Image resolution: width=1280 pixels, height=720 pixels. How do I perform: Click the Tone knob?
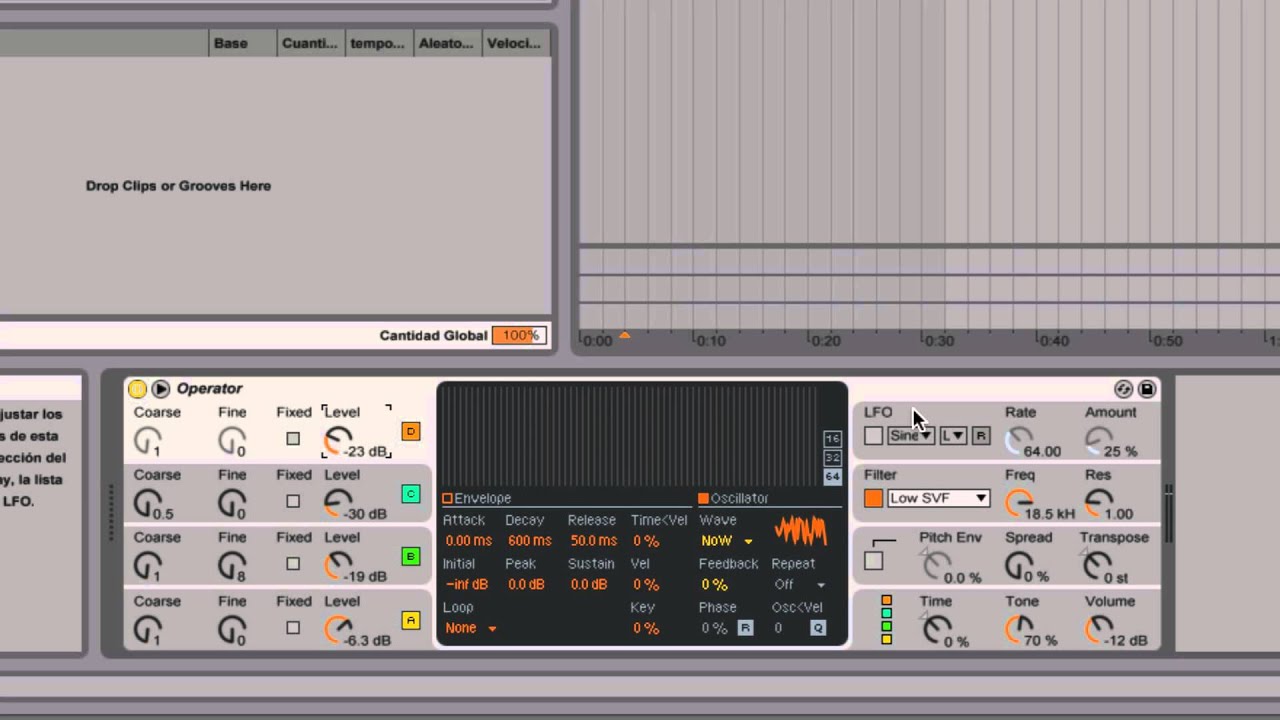click(x=1019, y=629)
